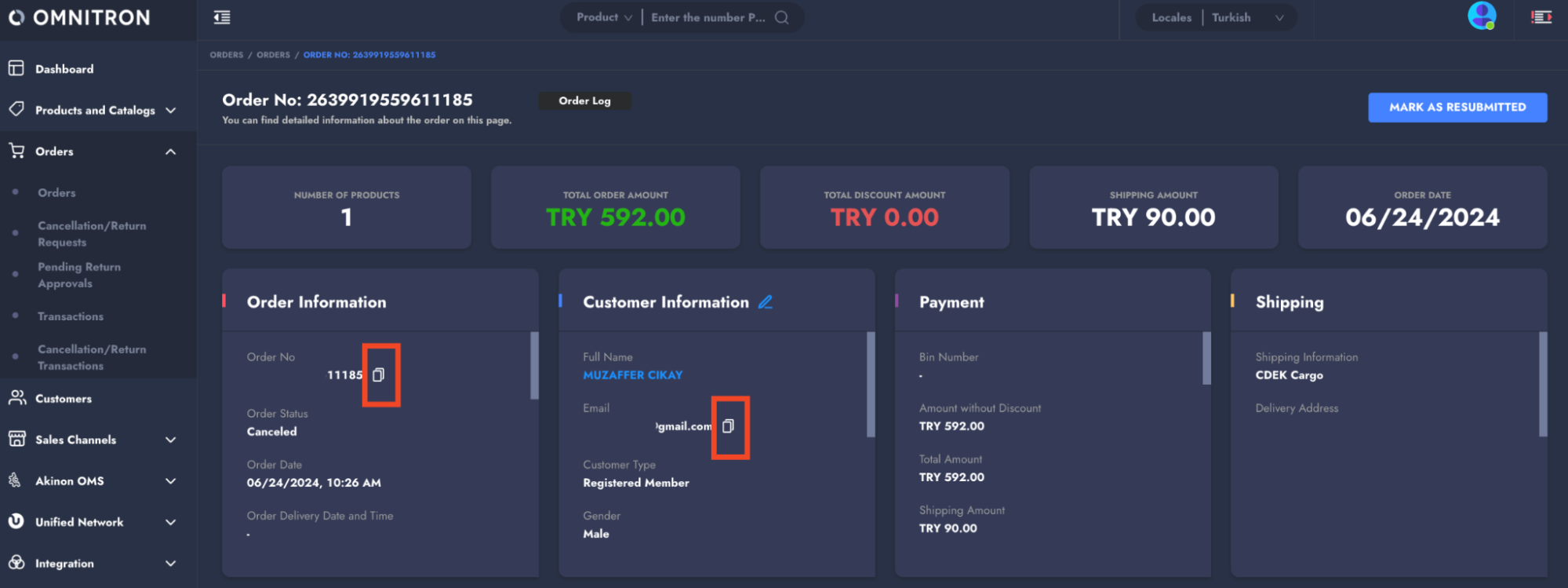The width and height of the screenshot is (1568, 588).
Task: Open the Product search type dropdown
Action: coord(603,17)
